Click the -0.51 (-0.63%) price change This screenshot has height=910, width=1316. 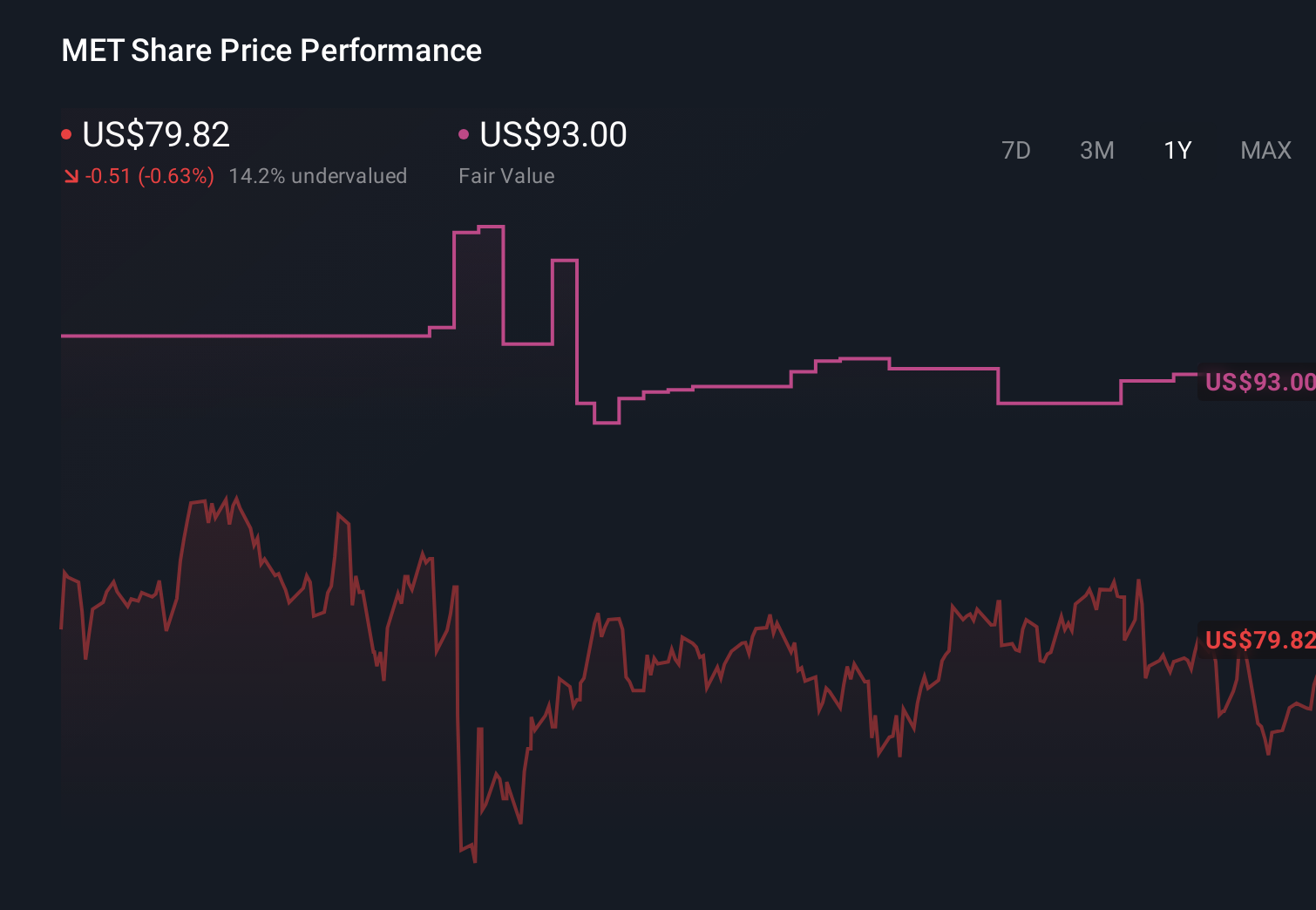[x=150, y=176]
